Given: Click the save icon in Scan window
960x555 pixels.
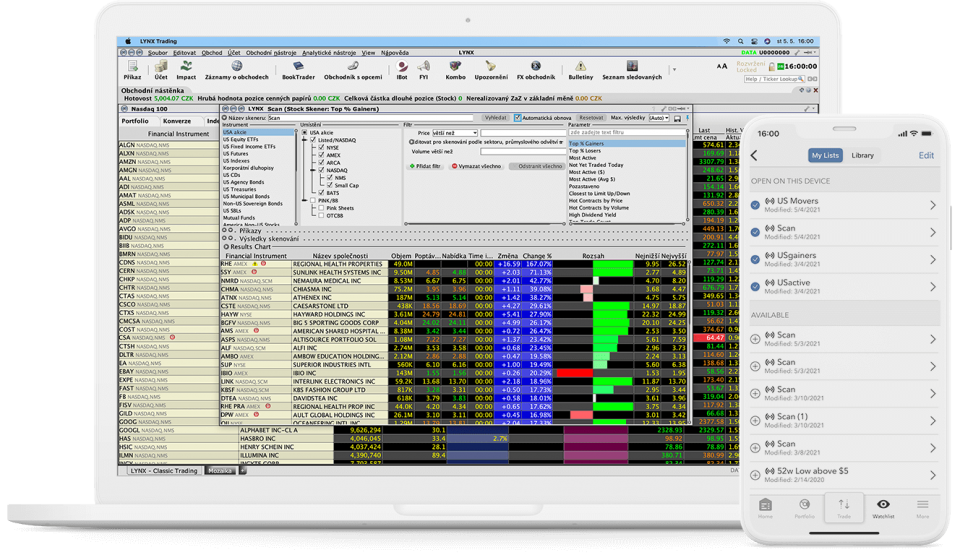Looking at the screenshot, I should (x=677, y=118).
